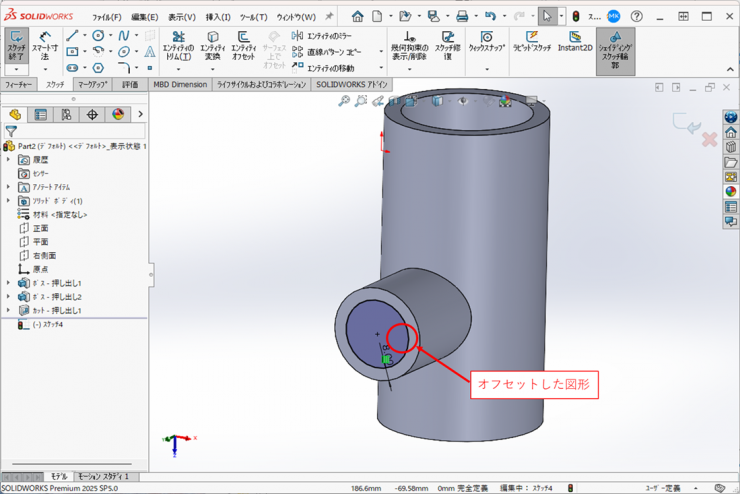This screenshot has height=494, width=740.
Task: Open the Quick Snaps (クイックスナップ) tool
Action: point(486,42)
